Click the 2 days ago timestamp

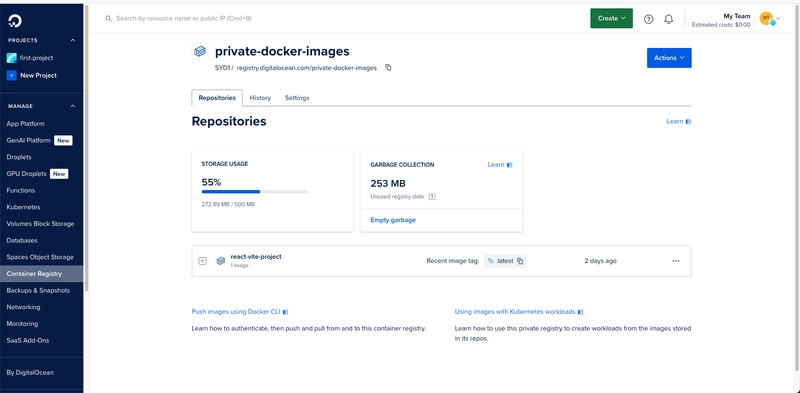click(601, 261)
